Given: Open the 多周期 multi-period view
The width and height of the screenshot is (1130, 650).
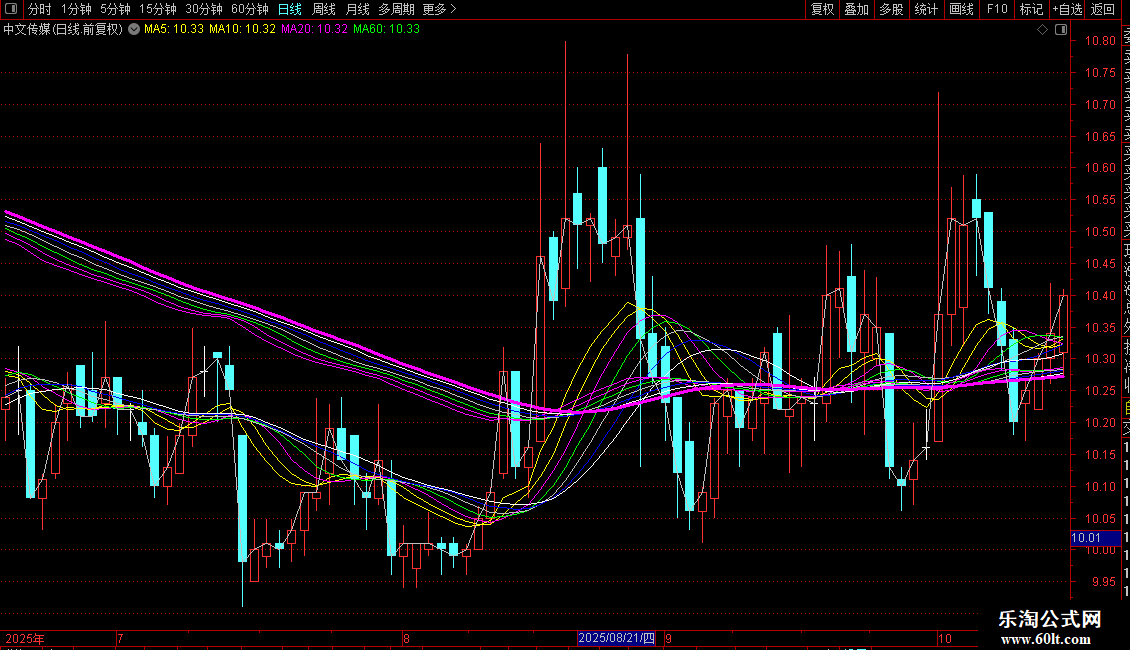Looking at the screenshot, I should click(396, 9).
